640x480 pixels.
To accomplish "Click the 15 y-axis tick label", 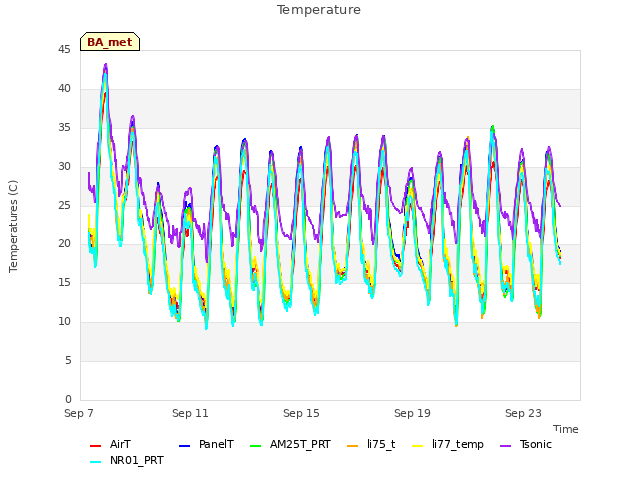I will [64, 282].
